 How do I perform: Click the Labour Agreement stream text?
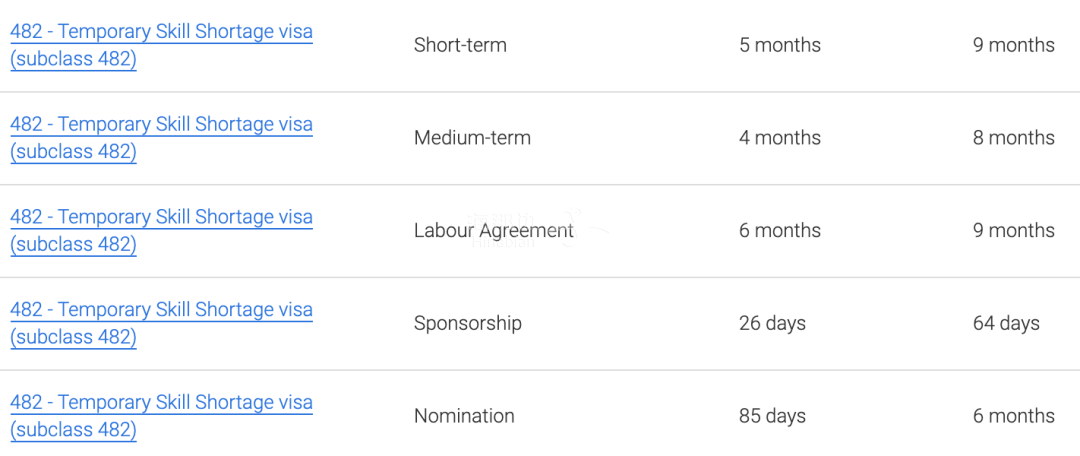494,231
